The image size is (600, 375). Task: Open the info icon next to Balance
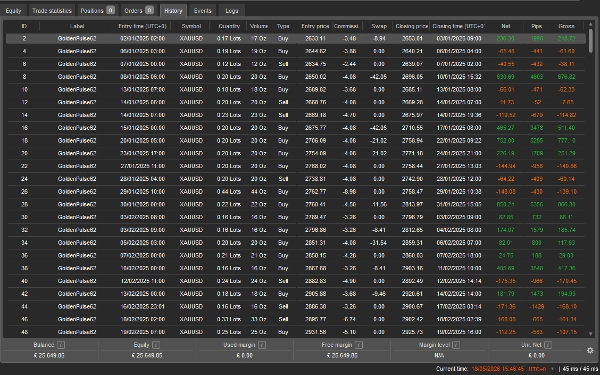[x=61, y=345]
